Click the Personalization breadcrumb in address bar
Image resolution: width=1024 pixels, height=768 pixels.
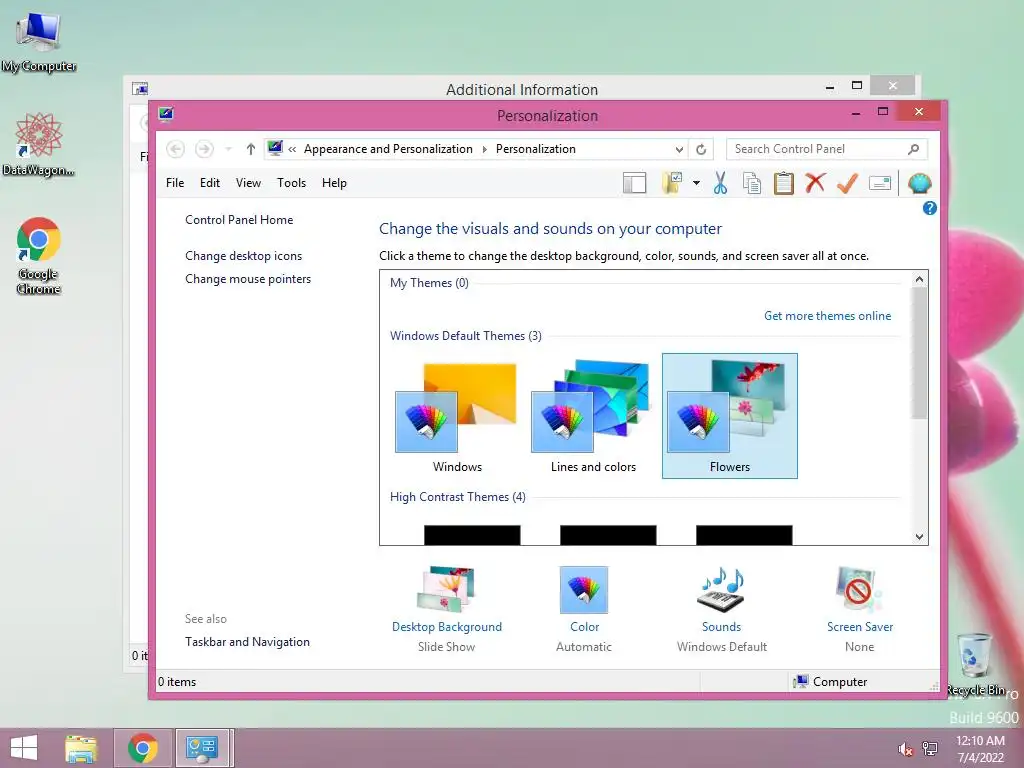click(x=536, y=149)
